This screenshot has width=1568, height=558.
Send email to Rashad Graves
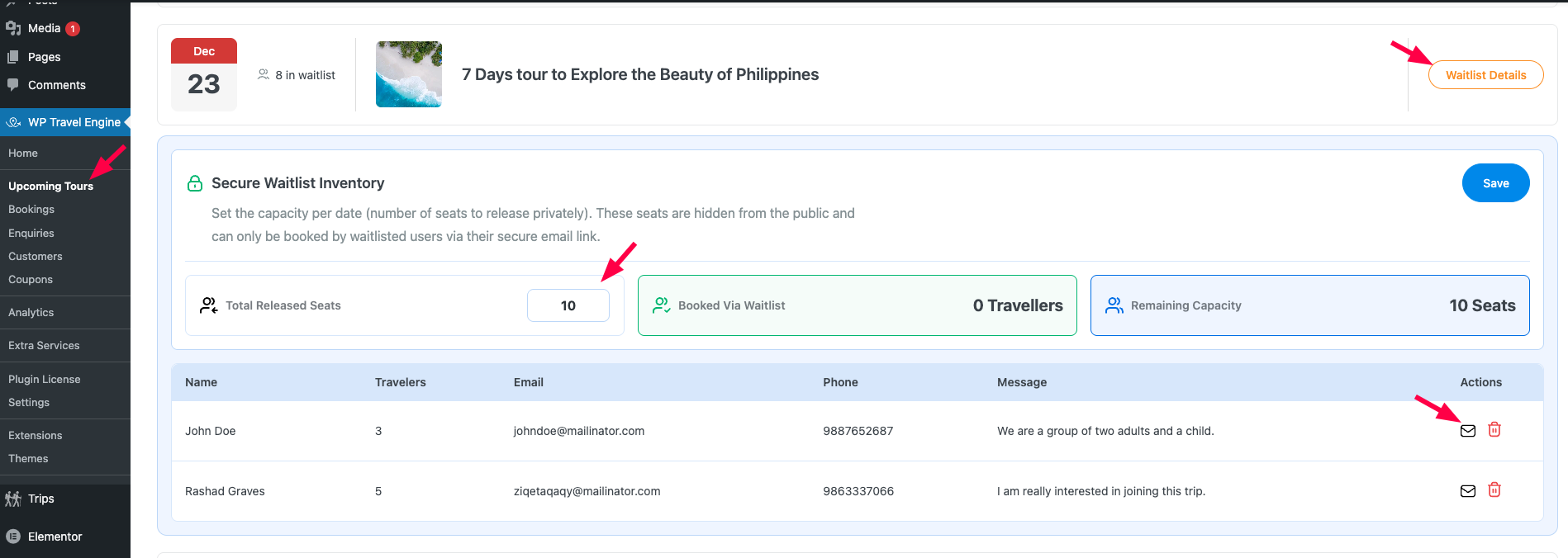point(1467,491)
